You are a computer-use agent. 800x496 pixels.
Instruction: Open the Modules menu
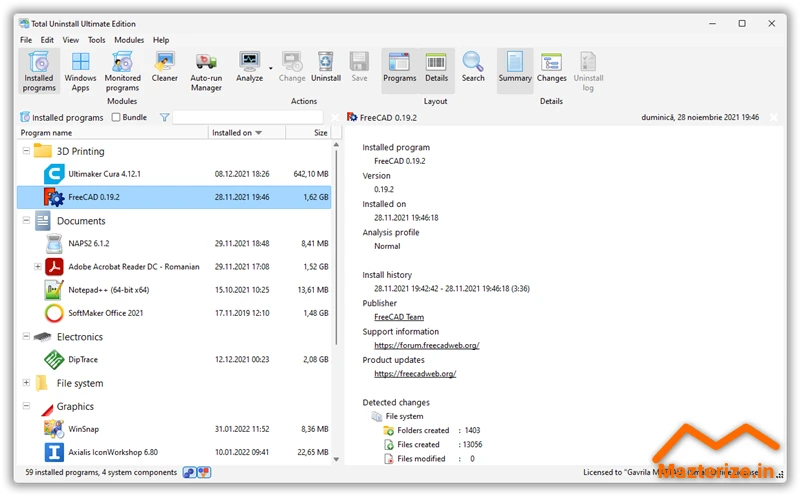point(129,40)
